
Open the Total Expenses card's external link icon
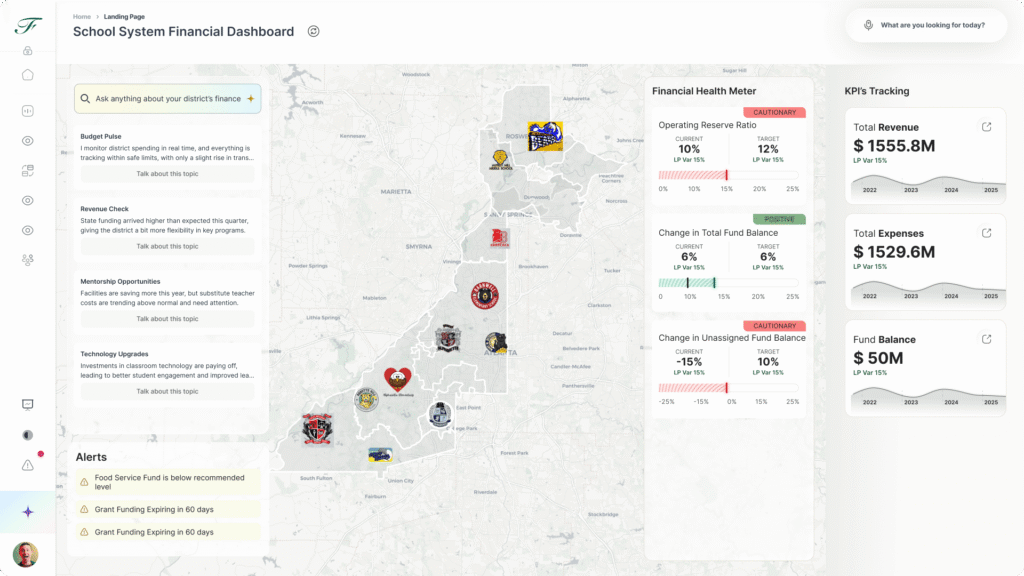[987, 233]
